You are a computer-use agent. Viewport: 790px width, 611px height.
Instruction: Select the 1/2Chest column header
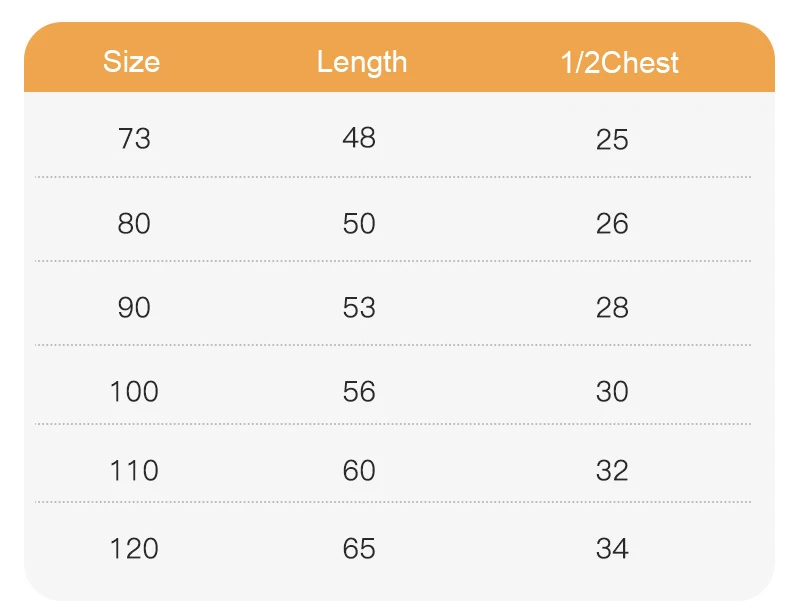tap(619, 63)
